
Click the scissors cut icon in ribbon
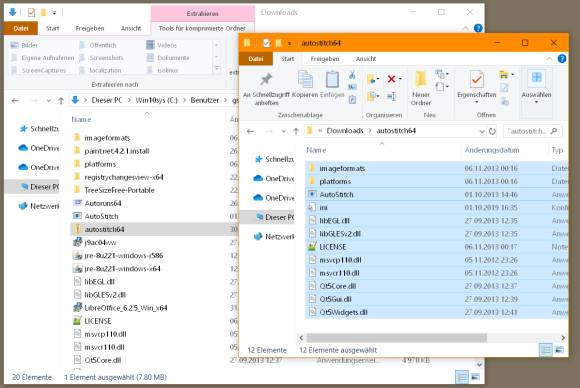coord(352,75)
